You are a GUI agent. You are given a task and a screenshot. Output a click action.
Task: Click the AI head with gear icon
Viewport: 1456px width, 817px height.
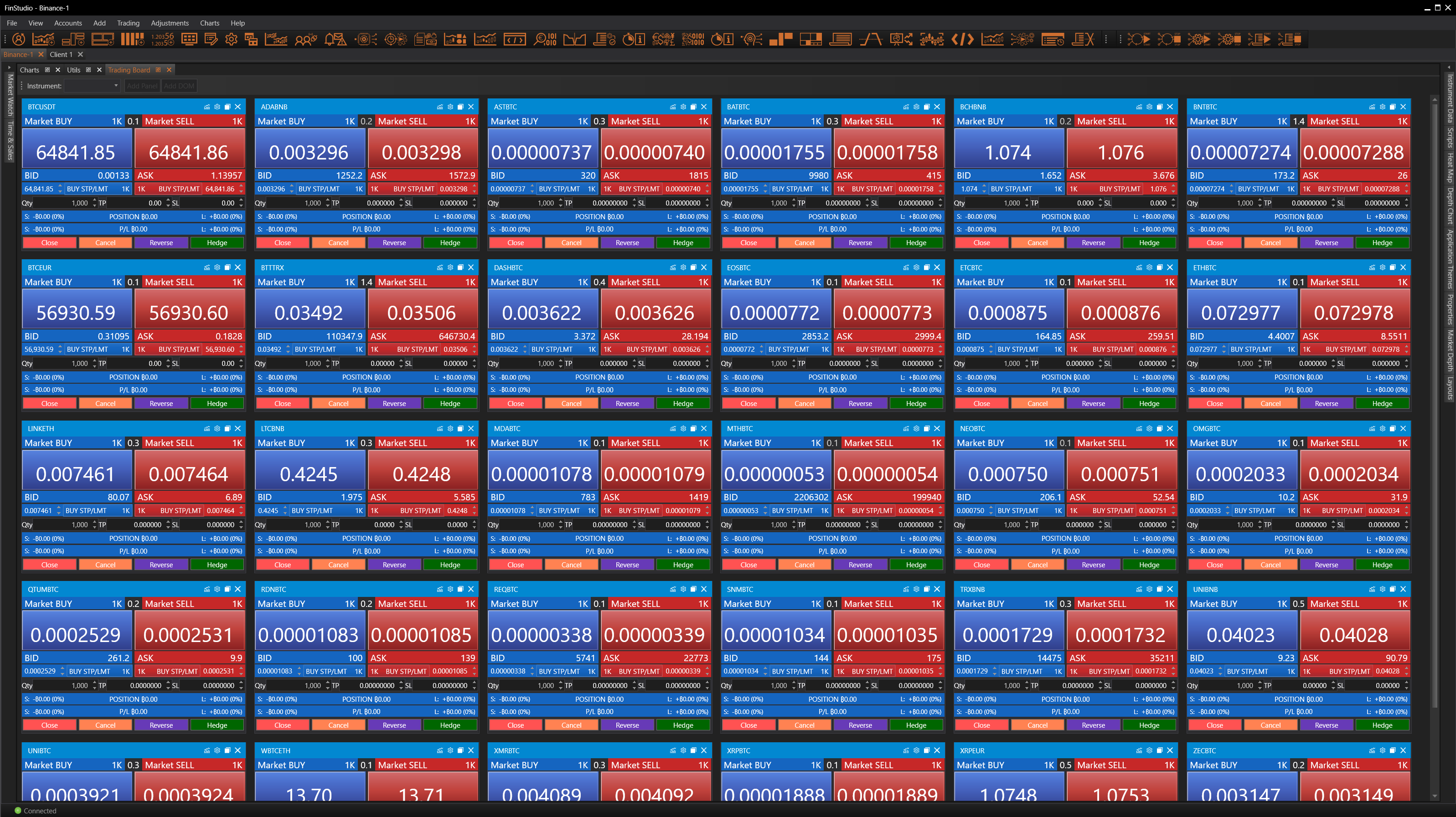[751, 40]
